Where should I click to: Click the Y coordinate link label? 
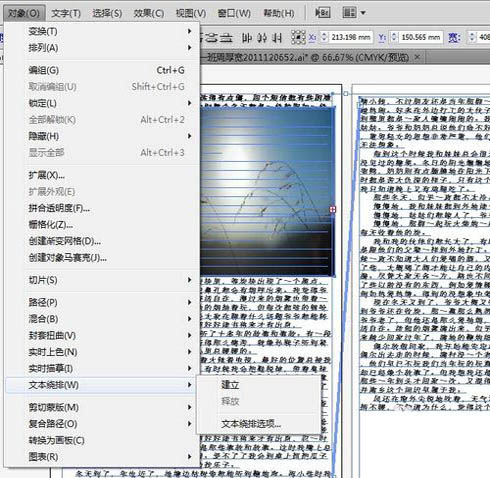click(382, 37)
